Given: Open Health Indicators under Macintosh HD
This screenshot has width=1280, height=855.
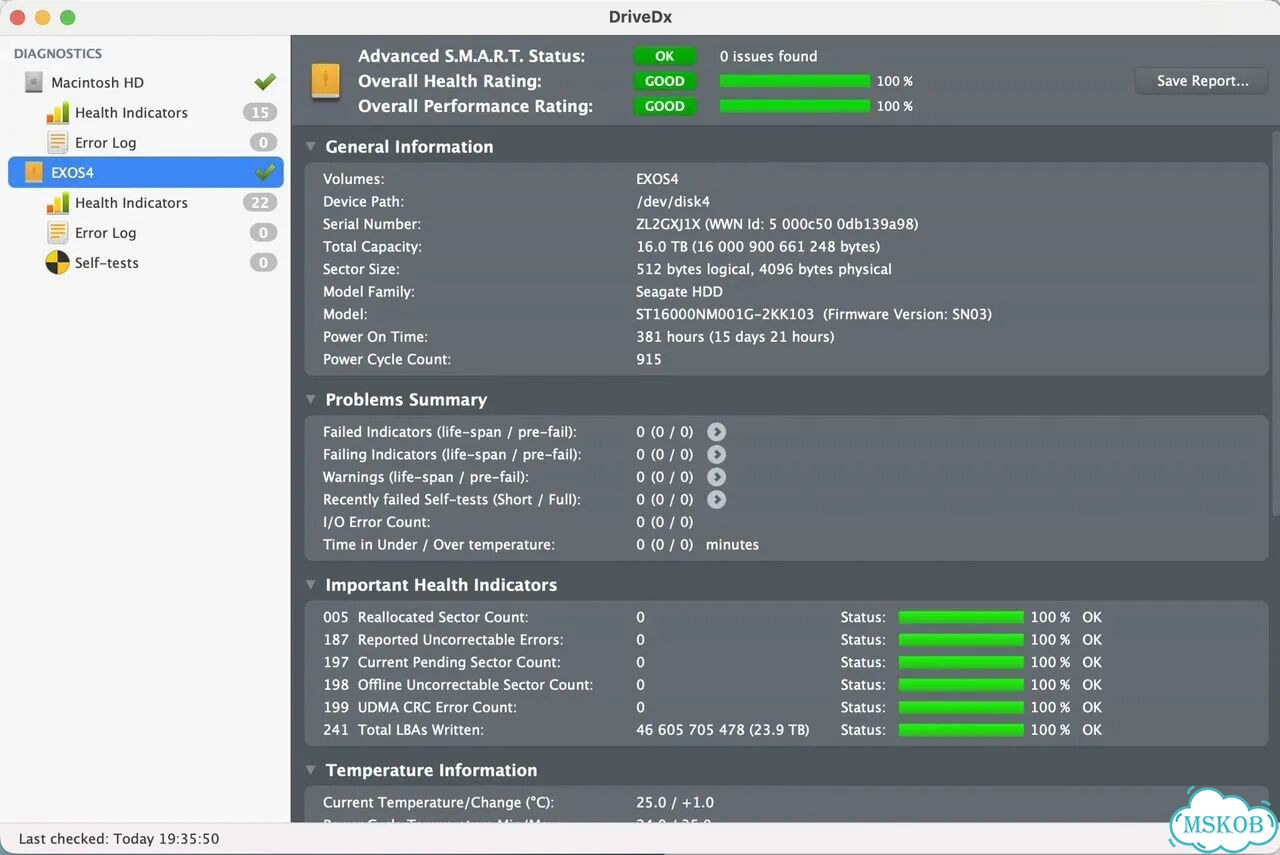Looking at the screenshot, I should point(131,113).
